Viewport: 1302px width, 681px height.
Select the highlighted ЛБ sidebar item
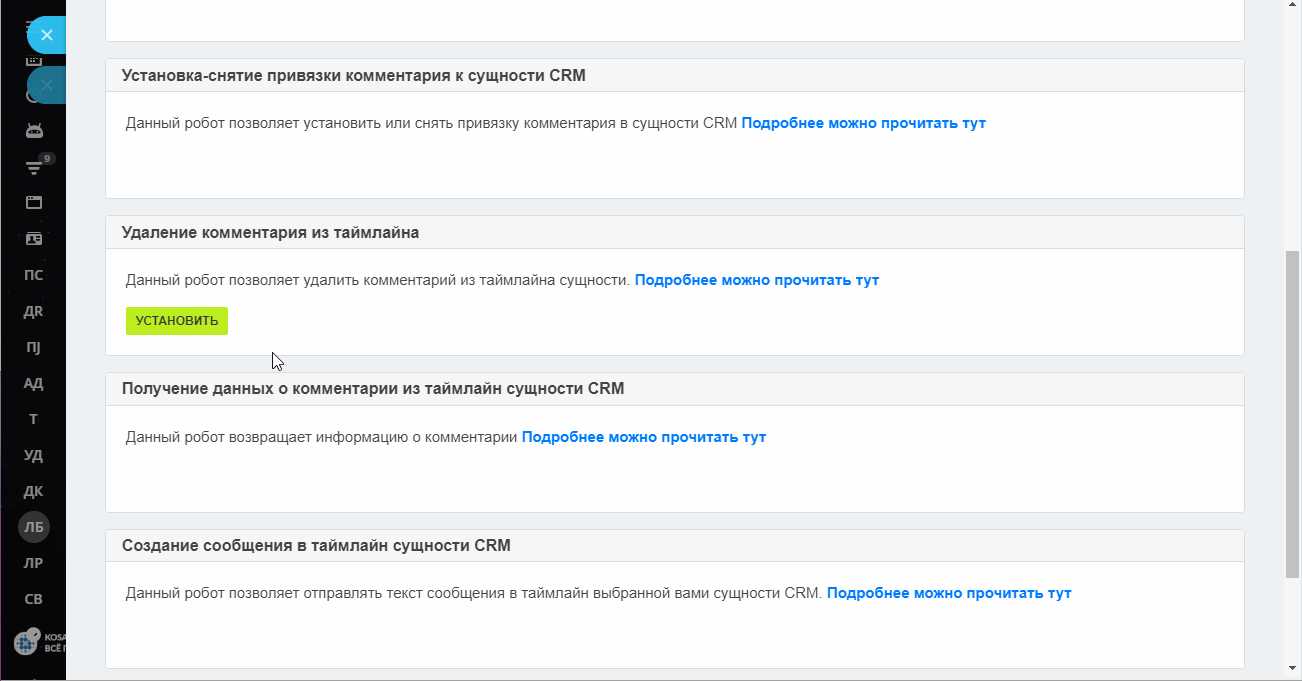pyautogui.click(x=34, y=527)
